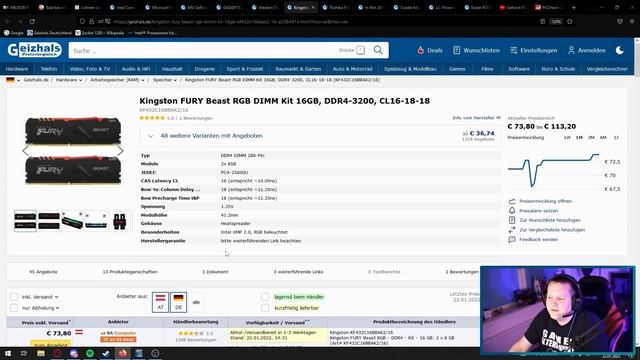Switch to the 45 Angebote tab

(x=43, y=271)
